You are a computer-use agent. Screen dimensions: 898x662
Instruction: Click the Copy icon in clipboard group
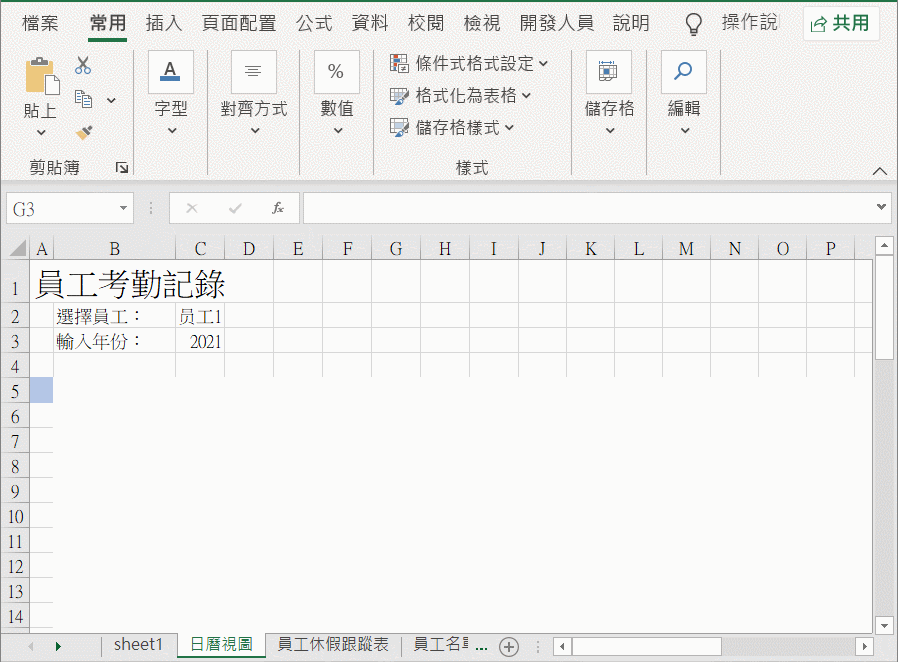tap(84, 99)
